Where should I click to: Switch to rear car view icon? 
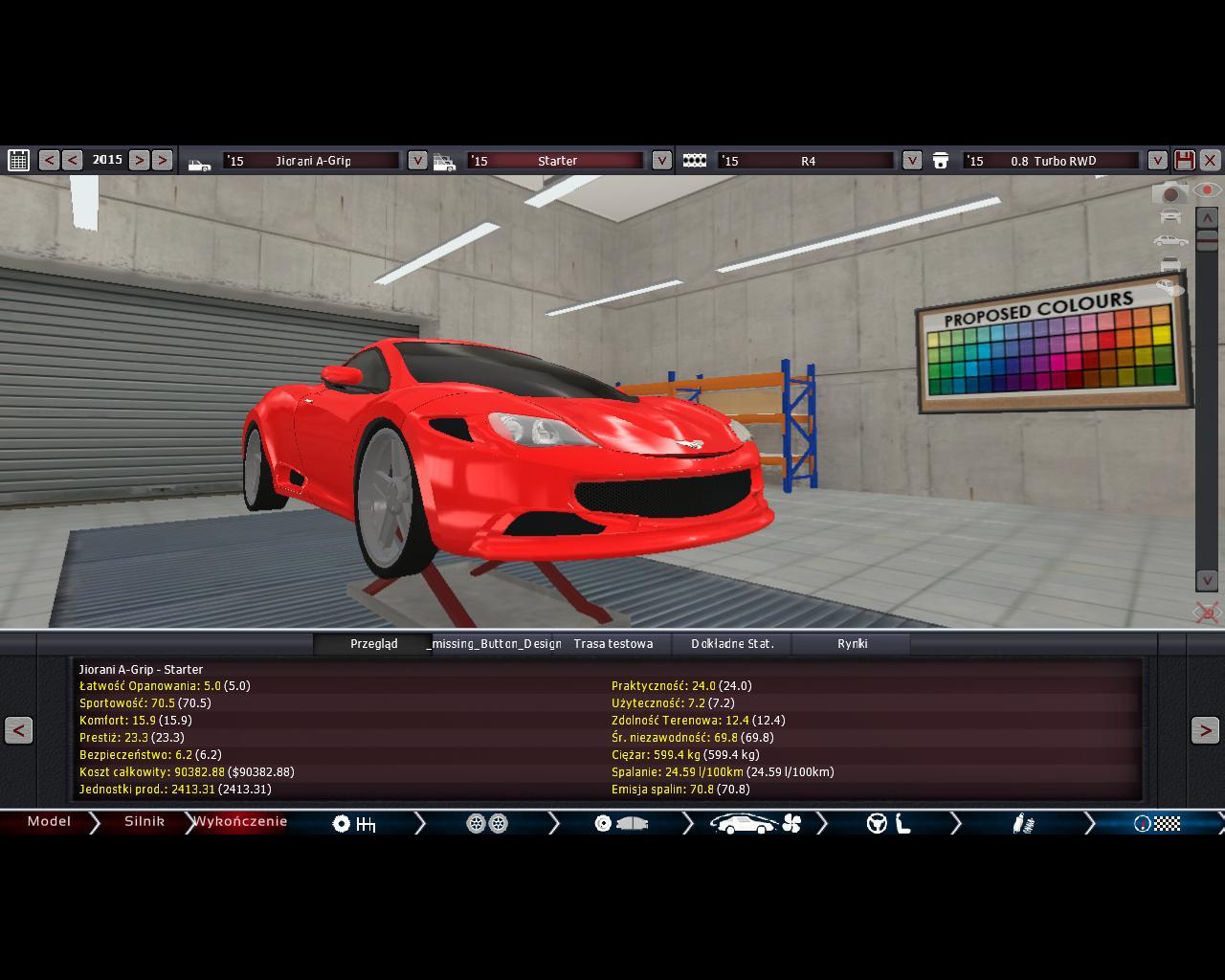coord(1169,264)
